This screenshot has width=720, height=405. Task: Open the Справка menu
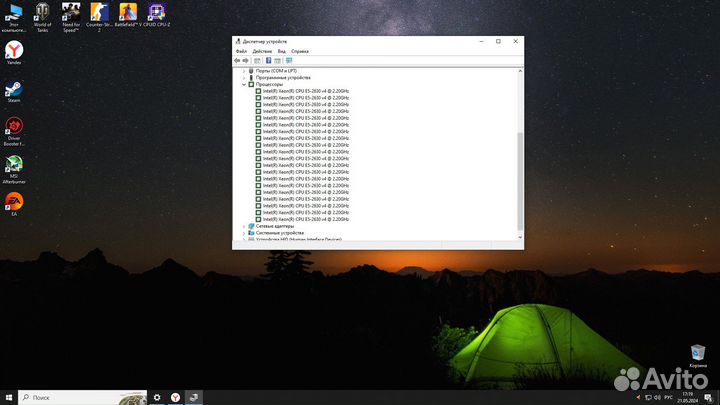click(300, 50)
